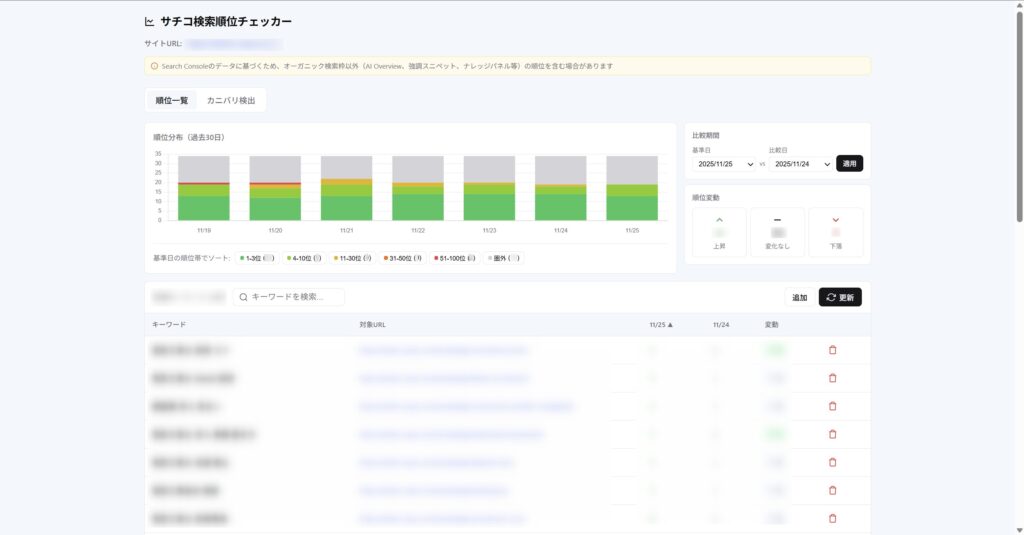Filter by the 11-30位 rank chip
The height and width of the screenshot is (535, 1024).
click(353, 259)
